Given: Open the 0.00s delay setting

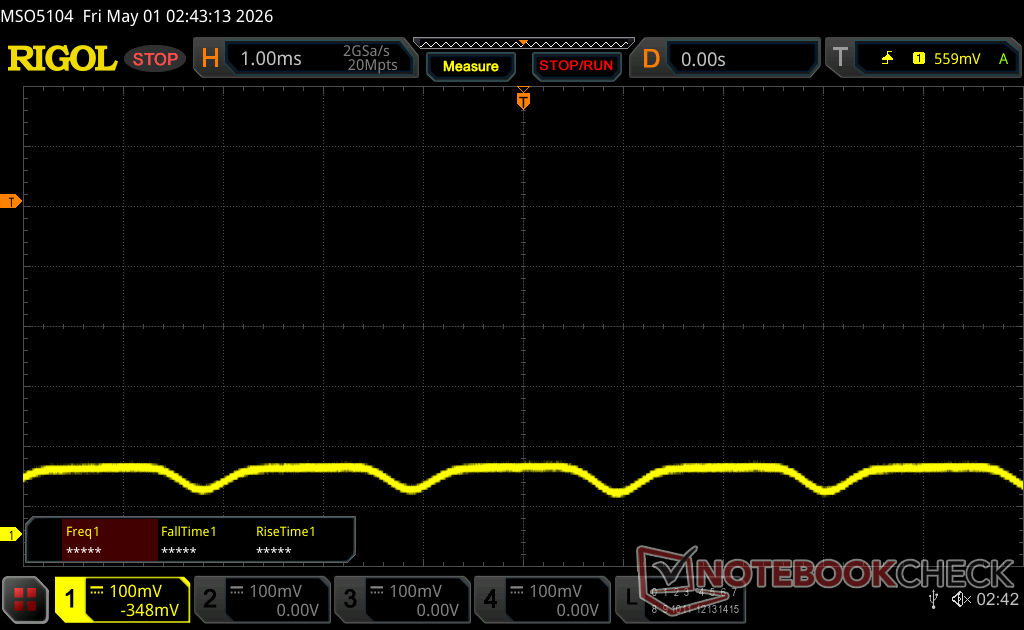Looking at the screenshot, I should [x=743, y=59].
